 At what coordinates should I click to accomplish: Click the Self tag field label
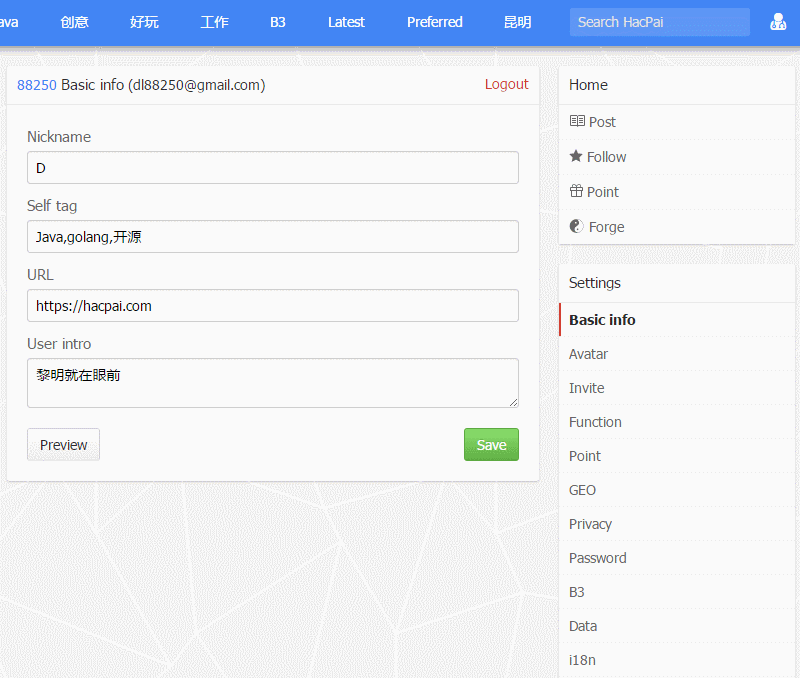(52, 206)
